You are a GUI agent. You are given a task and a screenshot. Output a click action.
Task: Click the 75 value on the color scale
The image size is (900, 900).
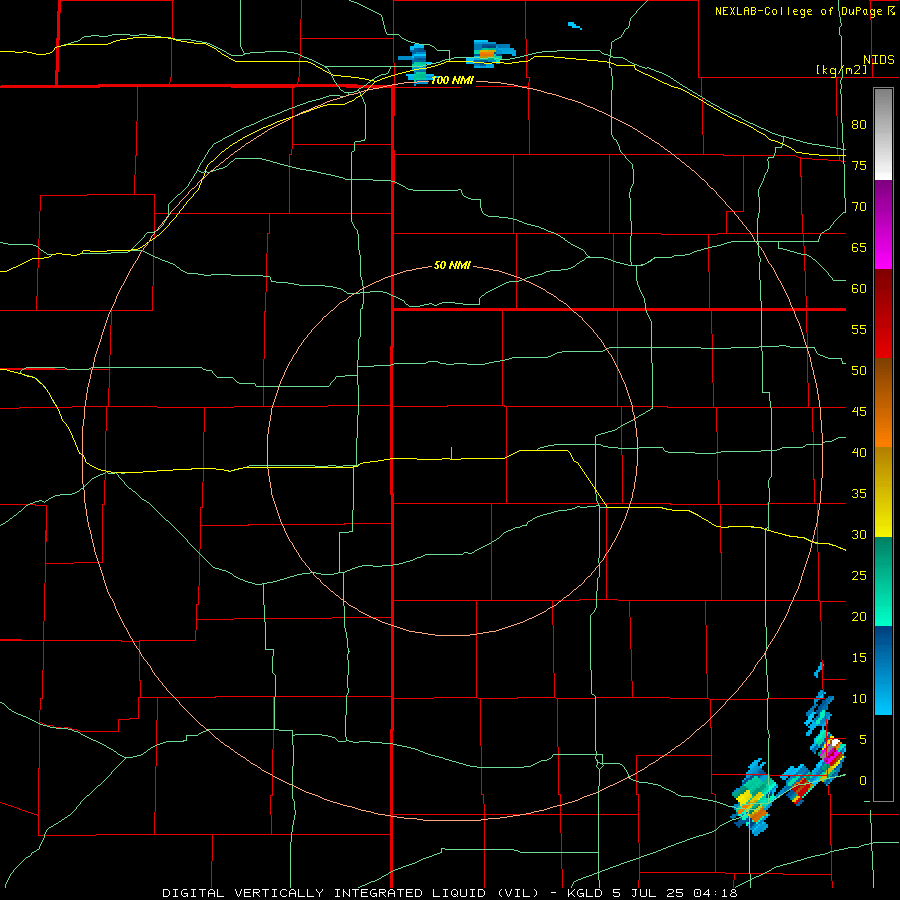859,165
